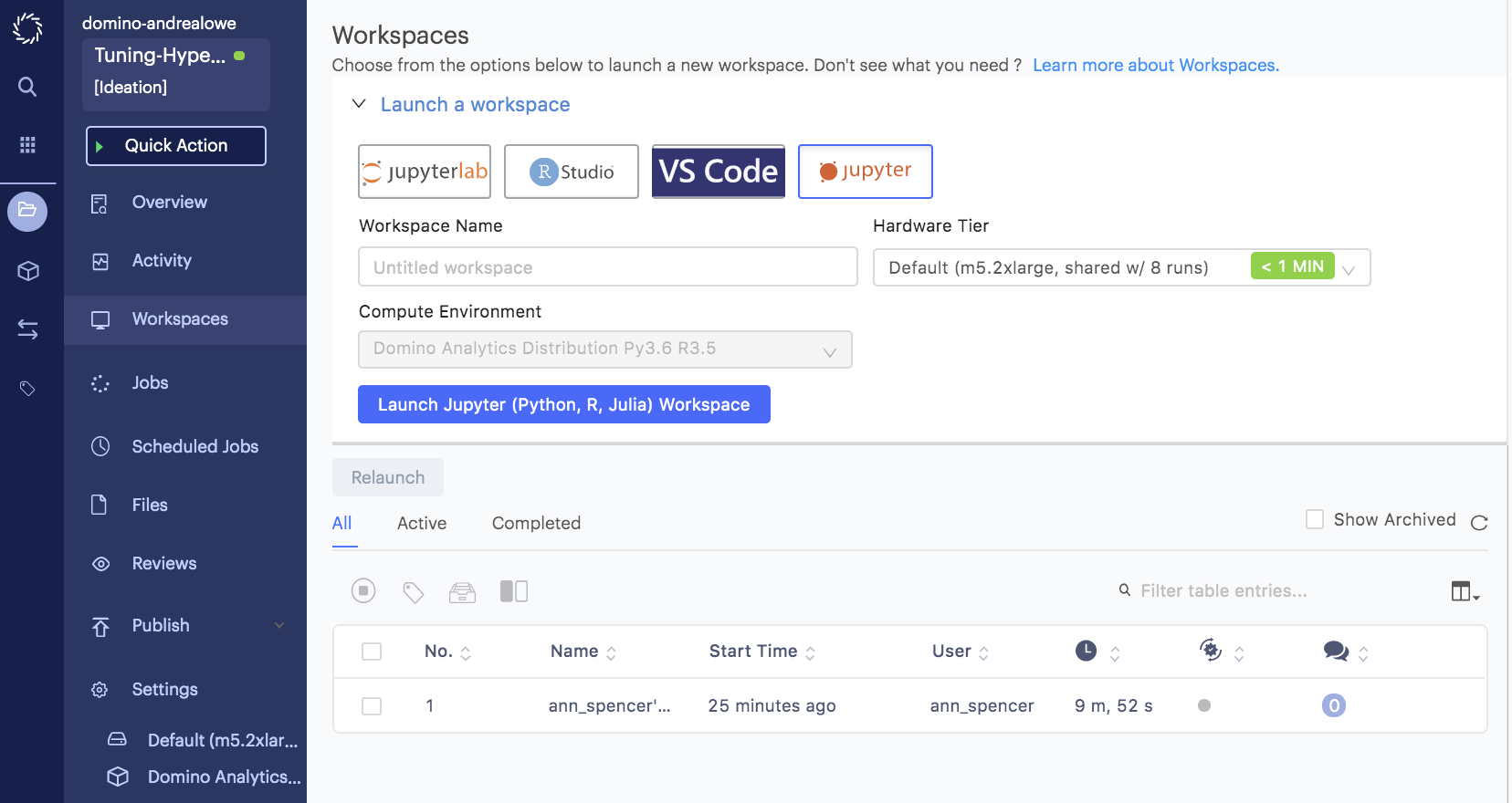1512x803 pixels.
Task: Switch to the Completed tab
Action: coord(536,523)
